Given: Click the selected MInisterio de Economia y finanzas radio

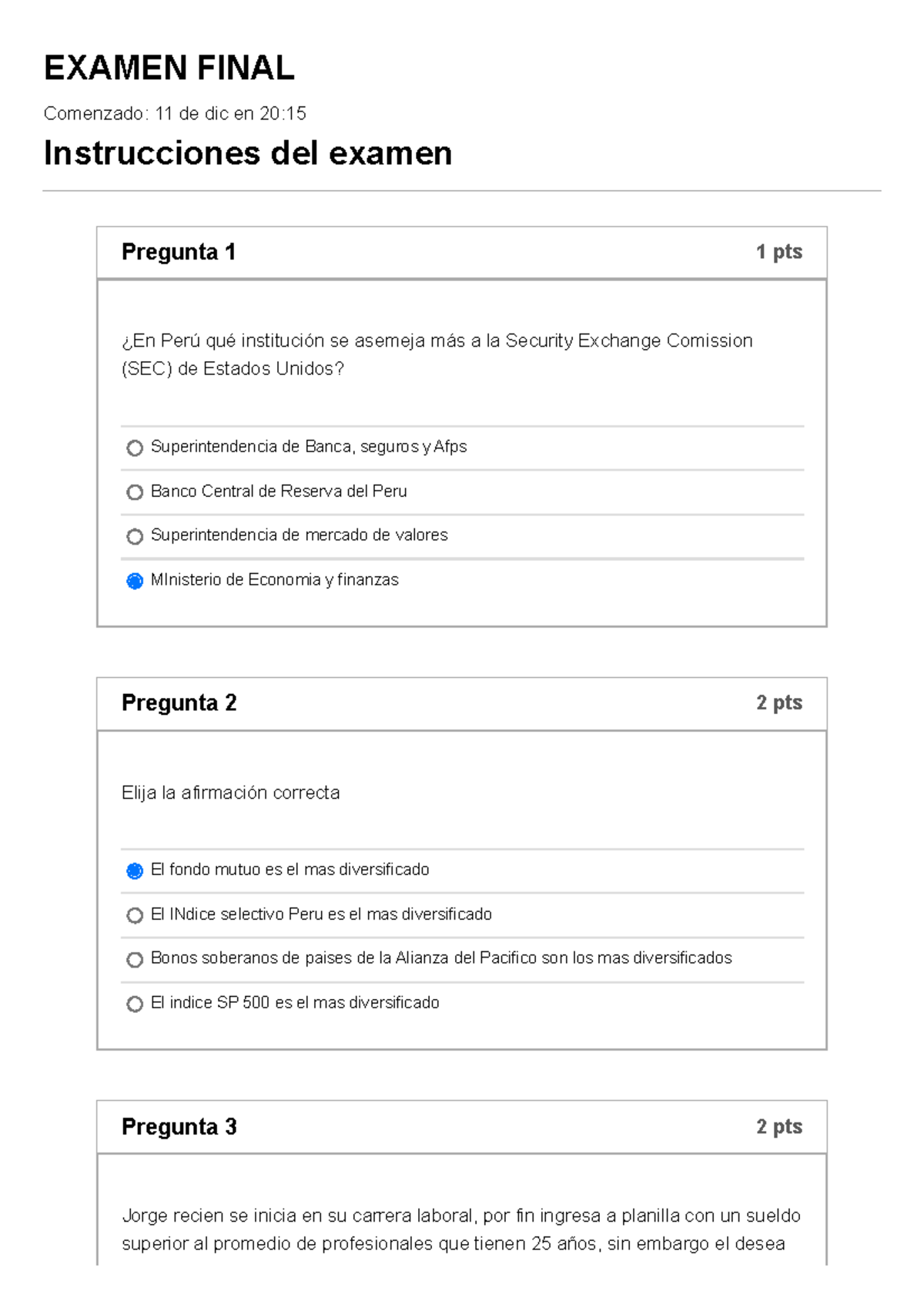Looking at the screenshot, I should pyautogui.click(x=136, y=579).
